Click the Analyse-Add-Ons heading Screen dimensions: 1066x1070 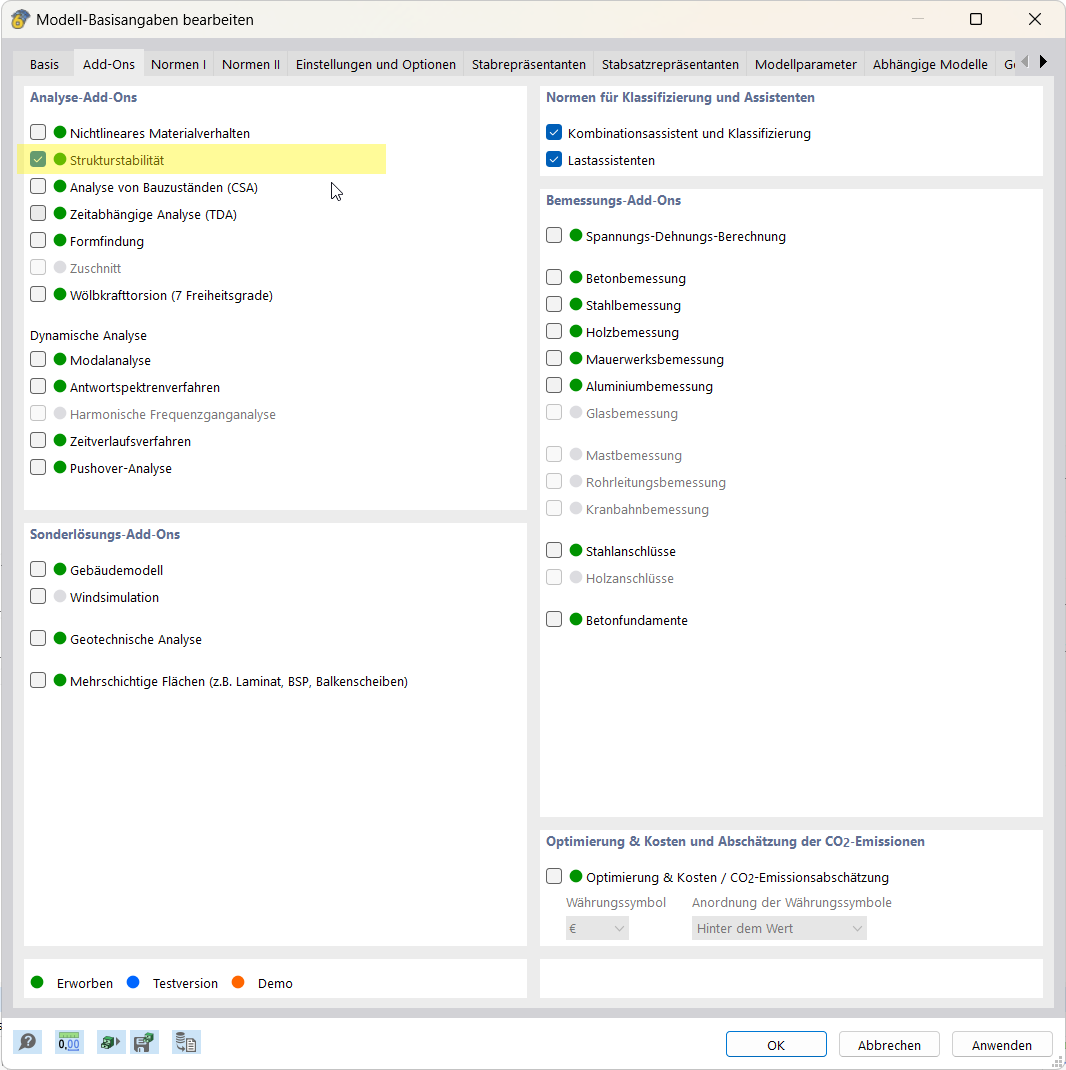pos(83,97)
